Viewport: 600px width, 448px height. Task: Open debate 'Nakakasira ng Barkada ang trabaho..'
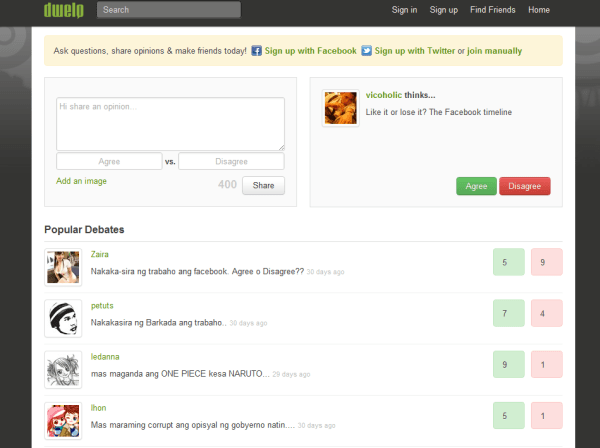tap(158, 323)
